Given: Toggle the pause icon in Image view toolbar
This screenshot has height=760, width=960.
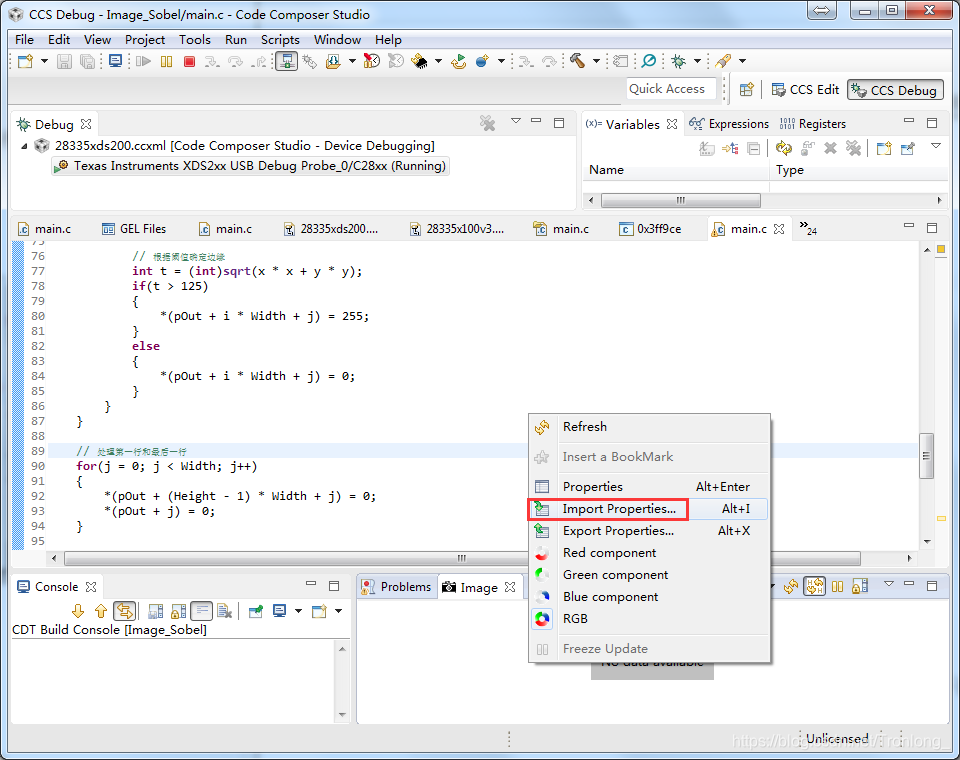Looking at the screenshot, I should (837, 586).
